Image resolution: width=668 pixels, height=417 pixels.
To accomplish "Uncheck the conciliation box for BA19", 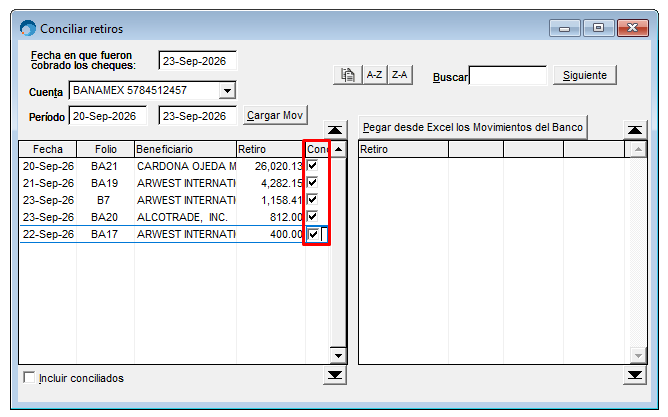I will click(x=312, y=183).
